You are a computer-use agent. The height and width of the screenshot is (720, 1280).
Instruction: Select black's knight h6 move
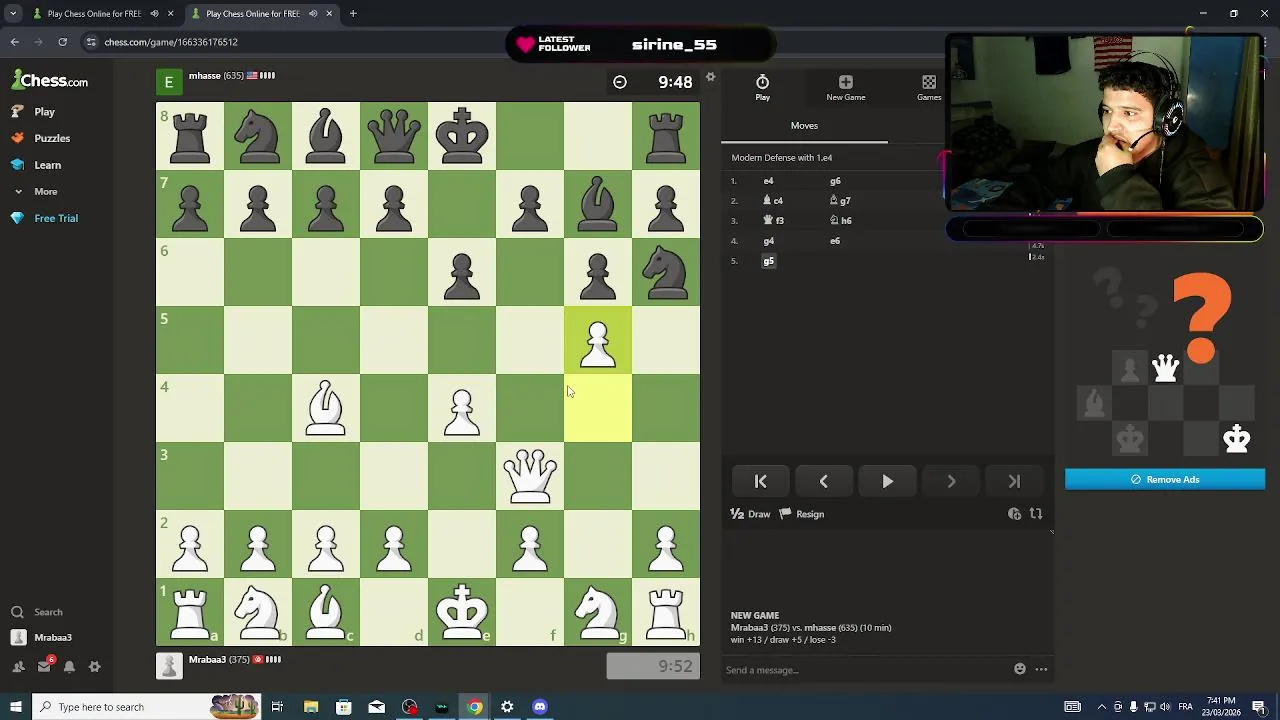pos(841,221)
